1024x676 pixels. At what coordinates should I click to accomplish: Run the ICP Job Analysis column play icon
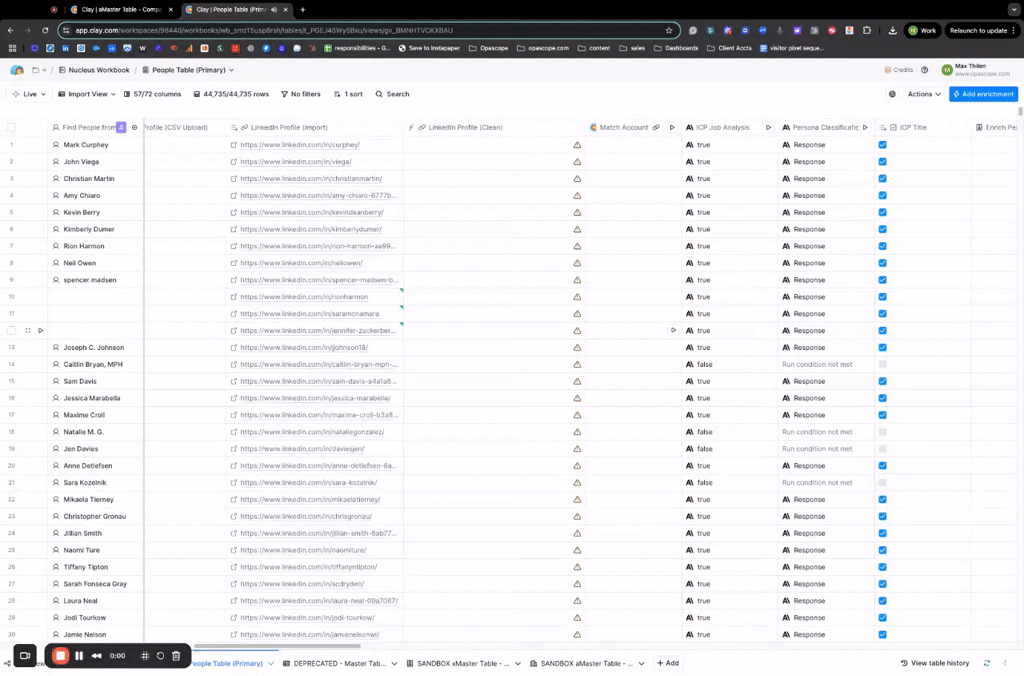point(768,128)
